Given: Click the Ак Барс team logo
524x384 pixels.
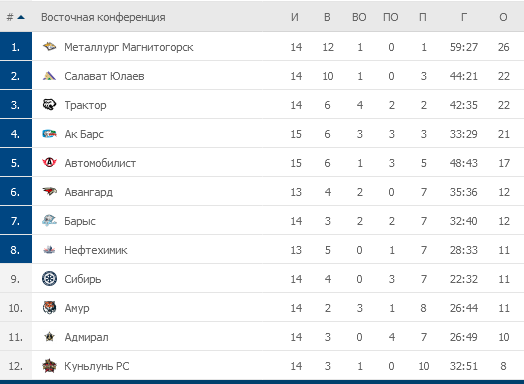Looking at the screenshot, I should point(49,134).
